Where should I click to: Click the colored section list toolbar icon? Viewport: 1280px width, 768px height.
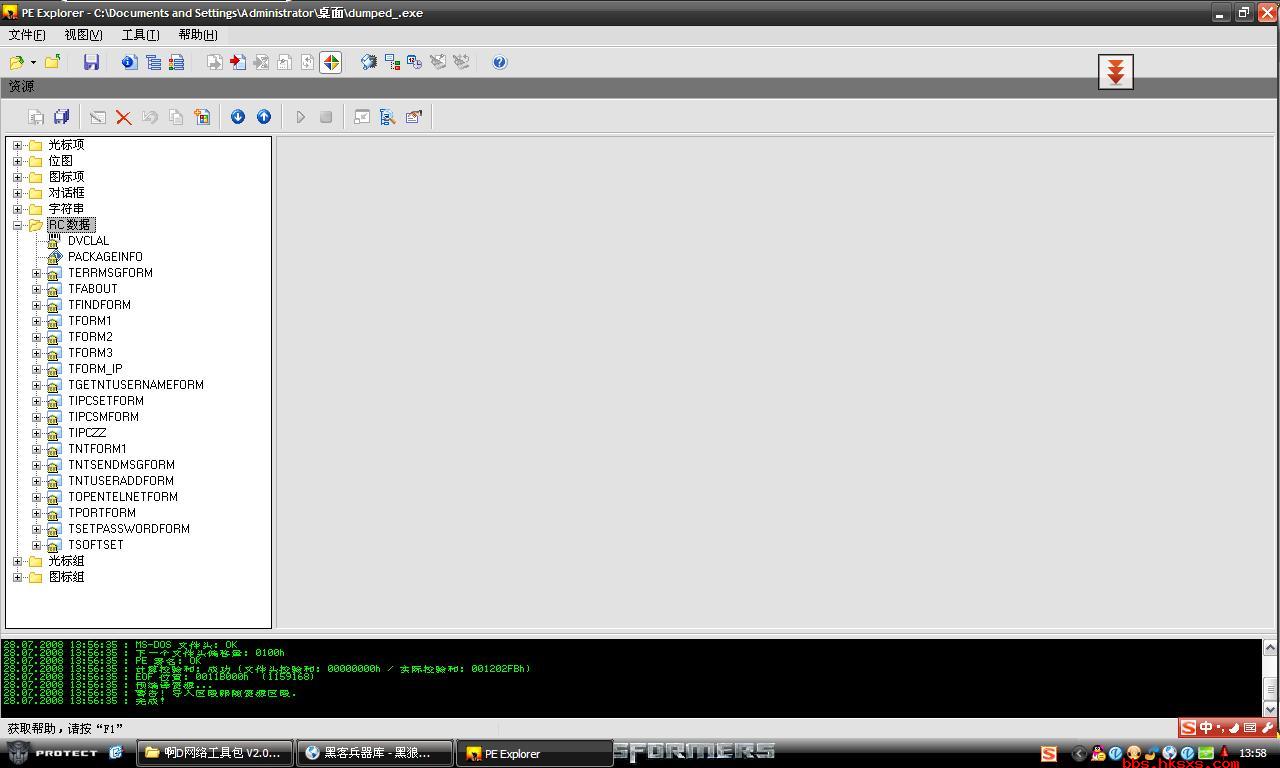[x=176, y=62]
